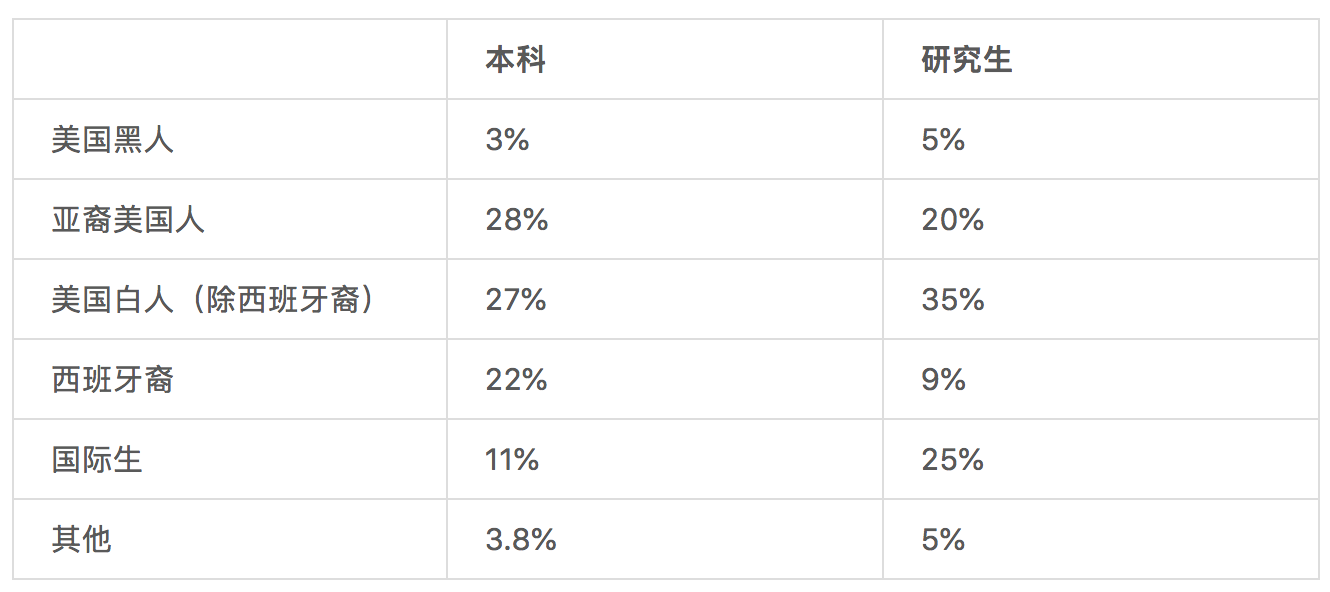
Task: Select the 22% cell for 西班牙裔
Action: [x=516, y=380]
